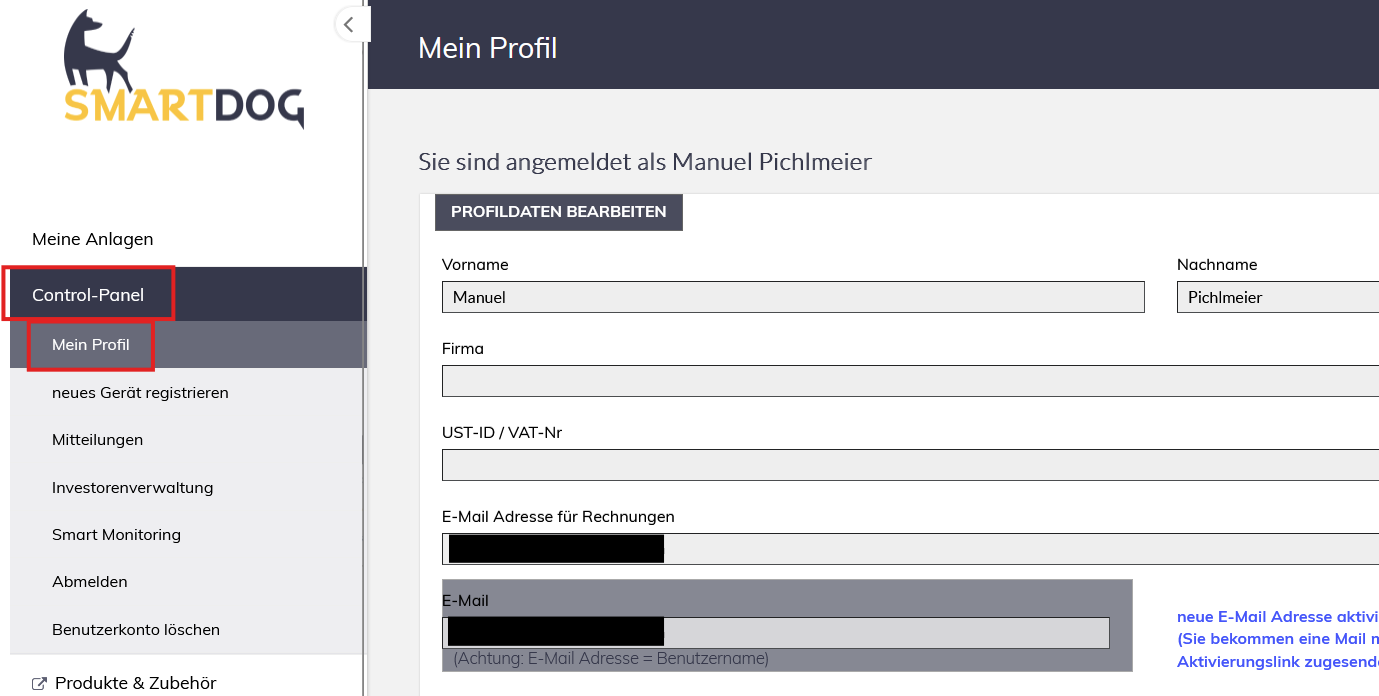Focus the Nachname input field

coord(1276,297)
